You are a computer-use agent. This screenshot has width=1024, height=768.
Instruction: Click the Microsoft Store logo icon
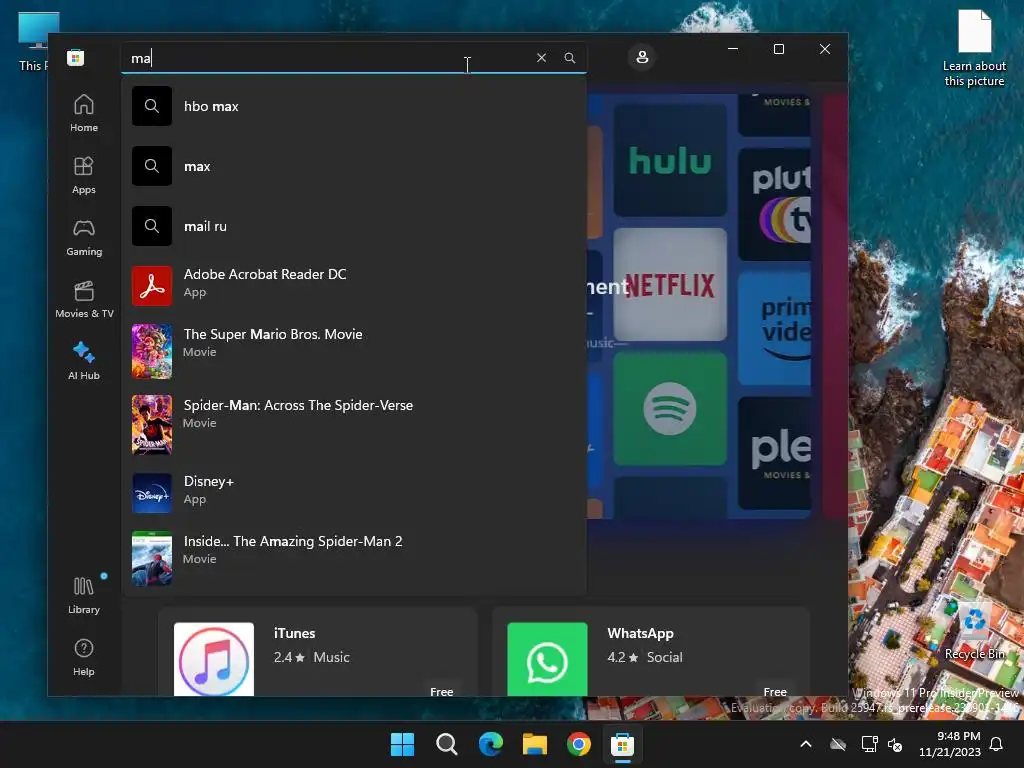tap(76, 57)
